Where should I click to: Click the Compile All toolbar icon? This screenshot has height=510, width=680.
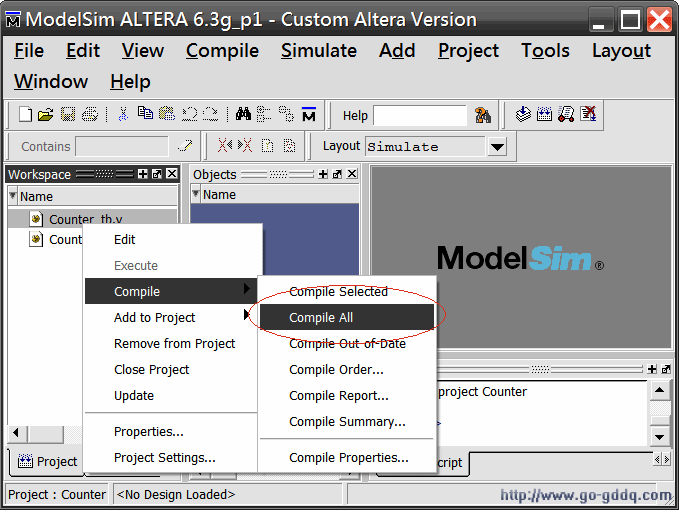545,114
